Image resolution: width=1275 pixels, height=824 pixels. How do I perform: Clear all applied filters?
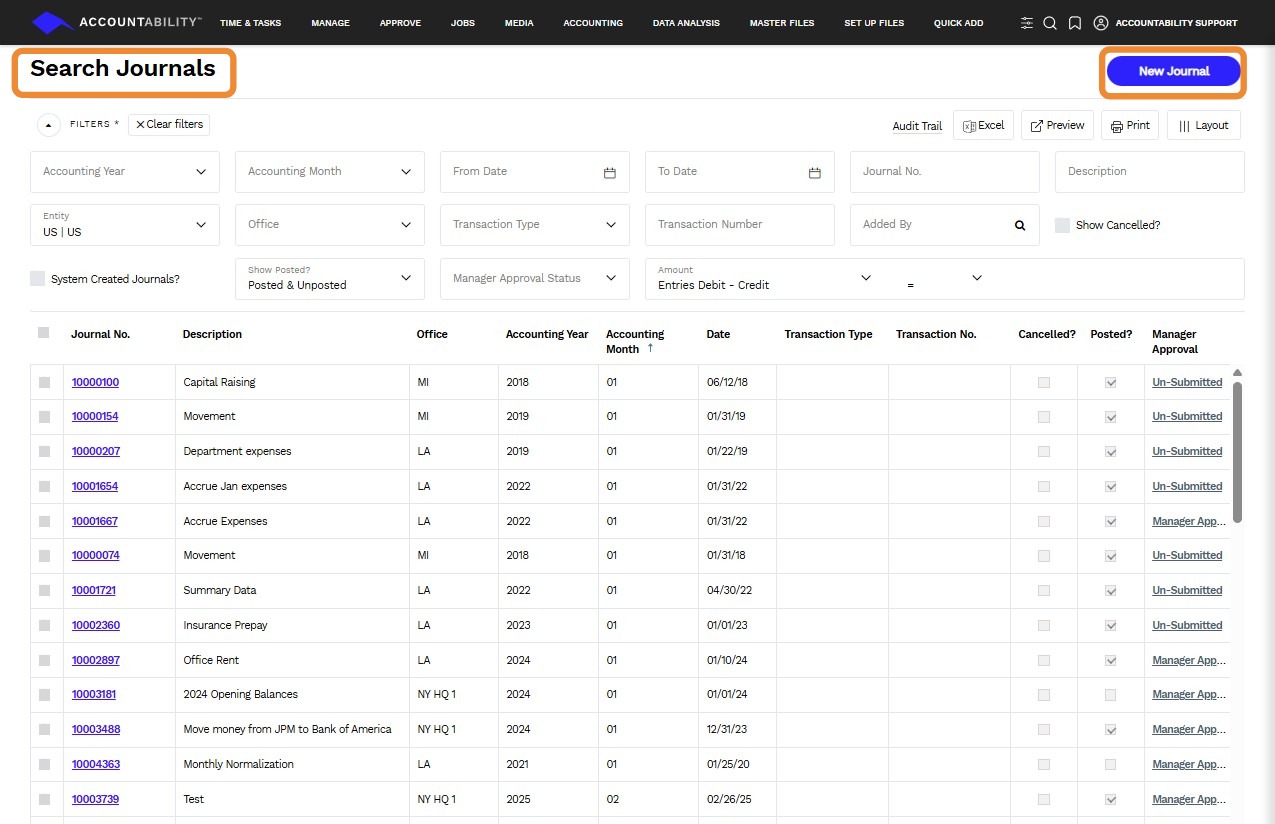coord(169,124)
